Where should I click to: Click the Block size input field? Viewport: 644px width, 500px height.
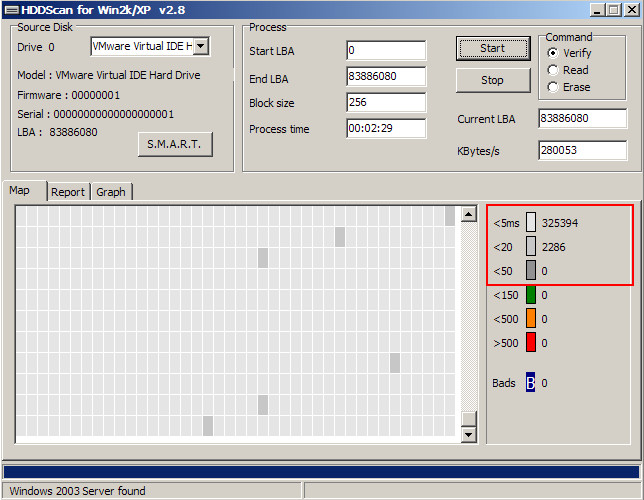pyautogui.click(x=385, y=103)
